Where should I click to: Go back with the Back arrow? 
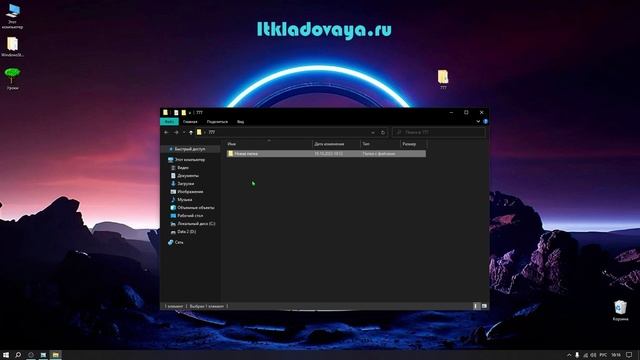[x=166, y=132]
